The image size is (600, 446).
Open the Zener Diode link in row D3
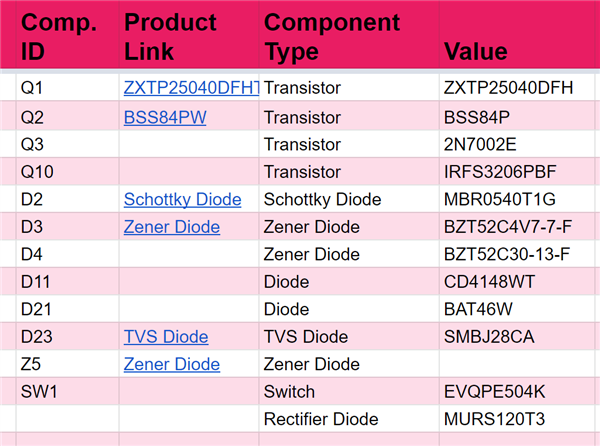(171, 227)
